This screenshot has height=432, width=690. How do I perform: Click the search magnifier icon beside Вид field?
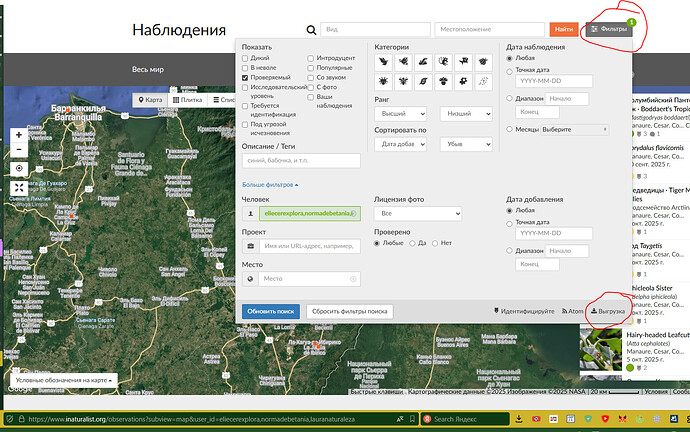point(311,30)
